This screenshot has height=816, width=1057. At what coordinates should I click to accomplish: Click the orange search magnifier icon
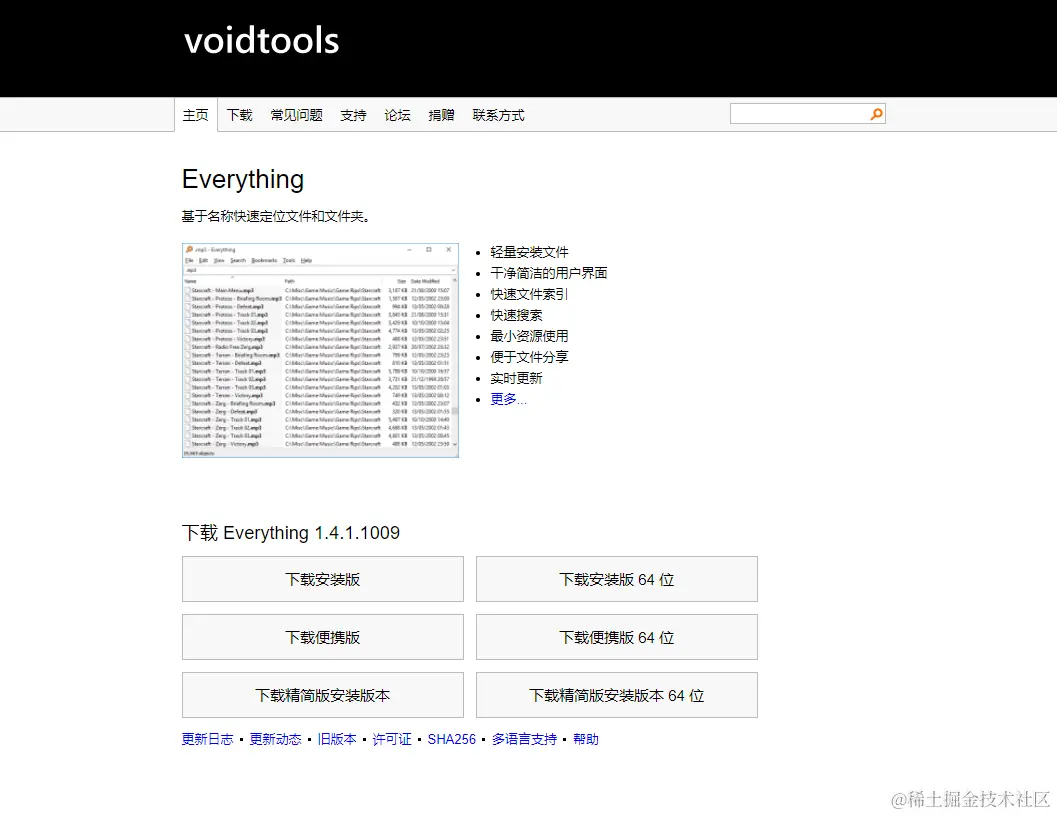coord(876,114)
